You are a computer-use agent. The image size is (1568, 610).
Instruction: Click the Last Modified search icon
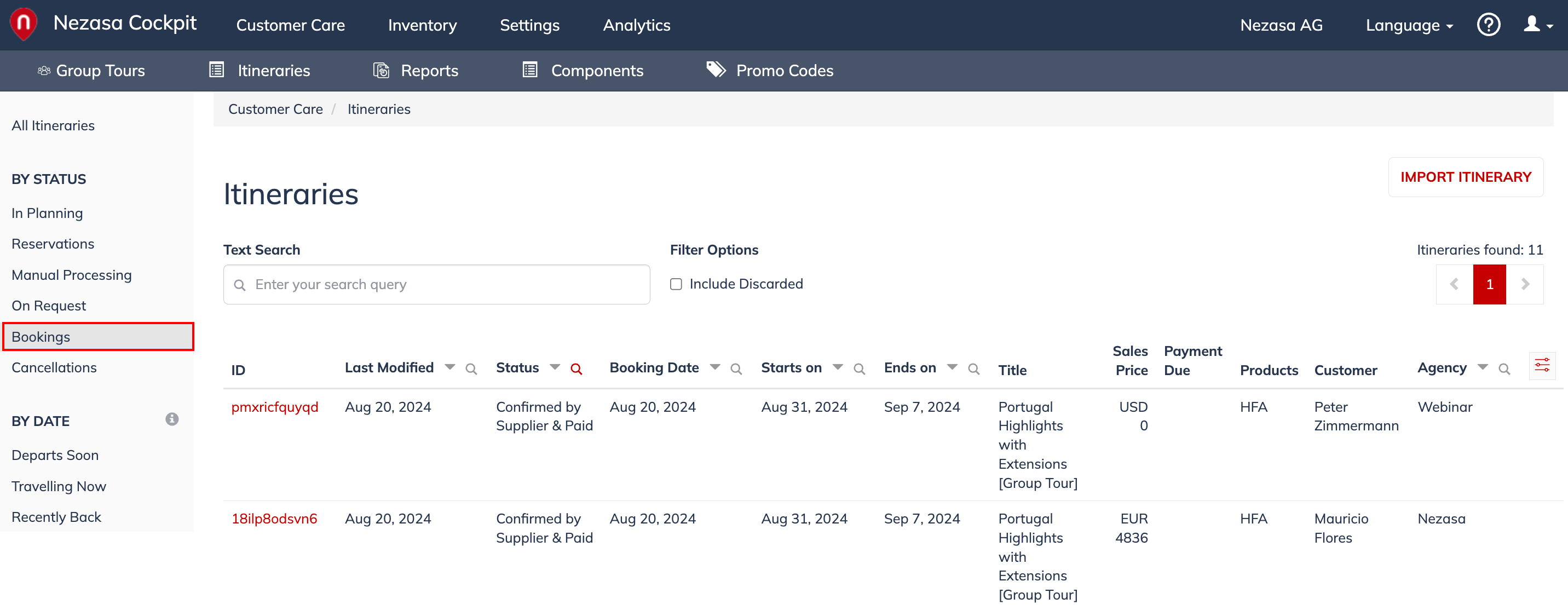[471, 369]
